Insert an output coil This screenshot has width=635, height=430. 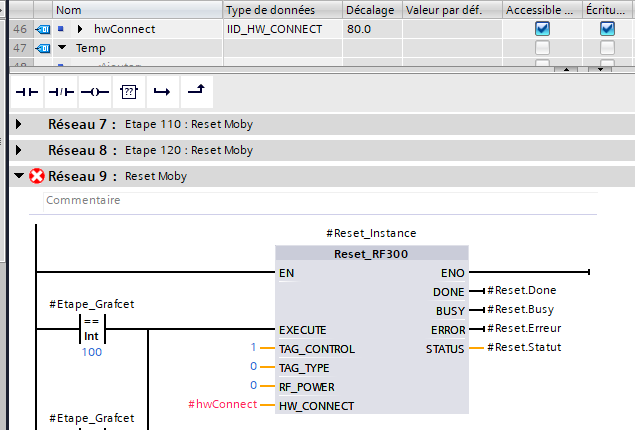click(94, 92)
